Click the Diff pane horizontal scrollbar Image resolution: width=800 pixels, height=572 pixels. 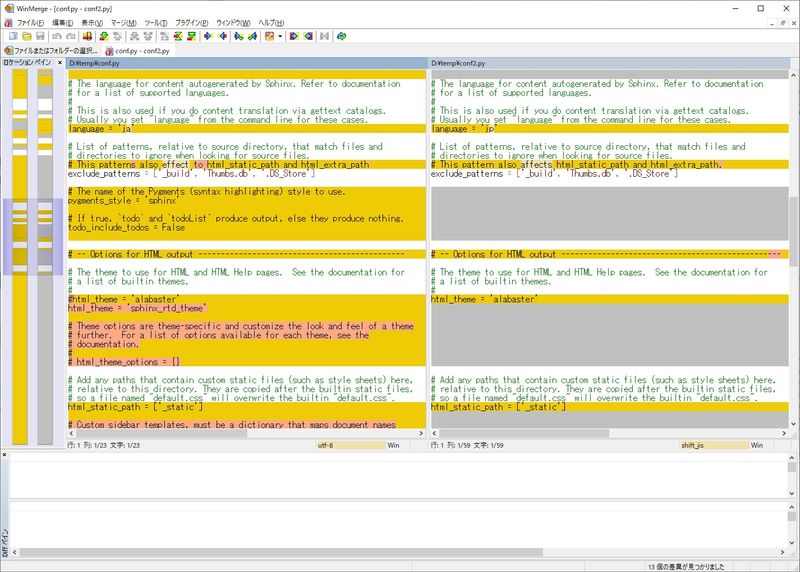point(400,552)
